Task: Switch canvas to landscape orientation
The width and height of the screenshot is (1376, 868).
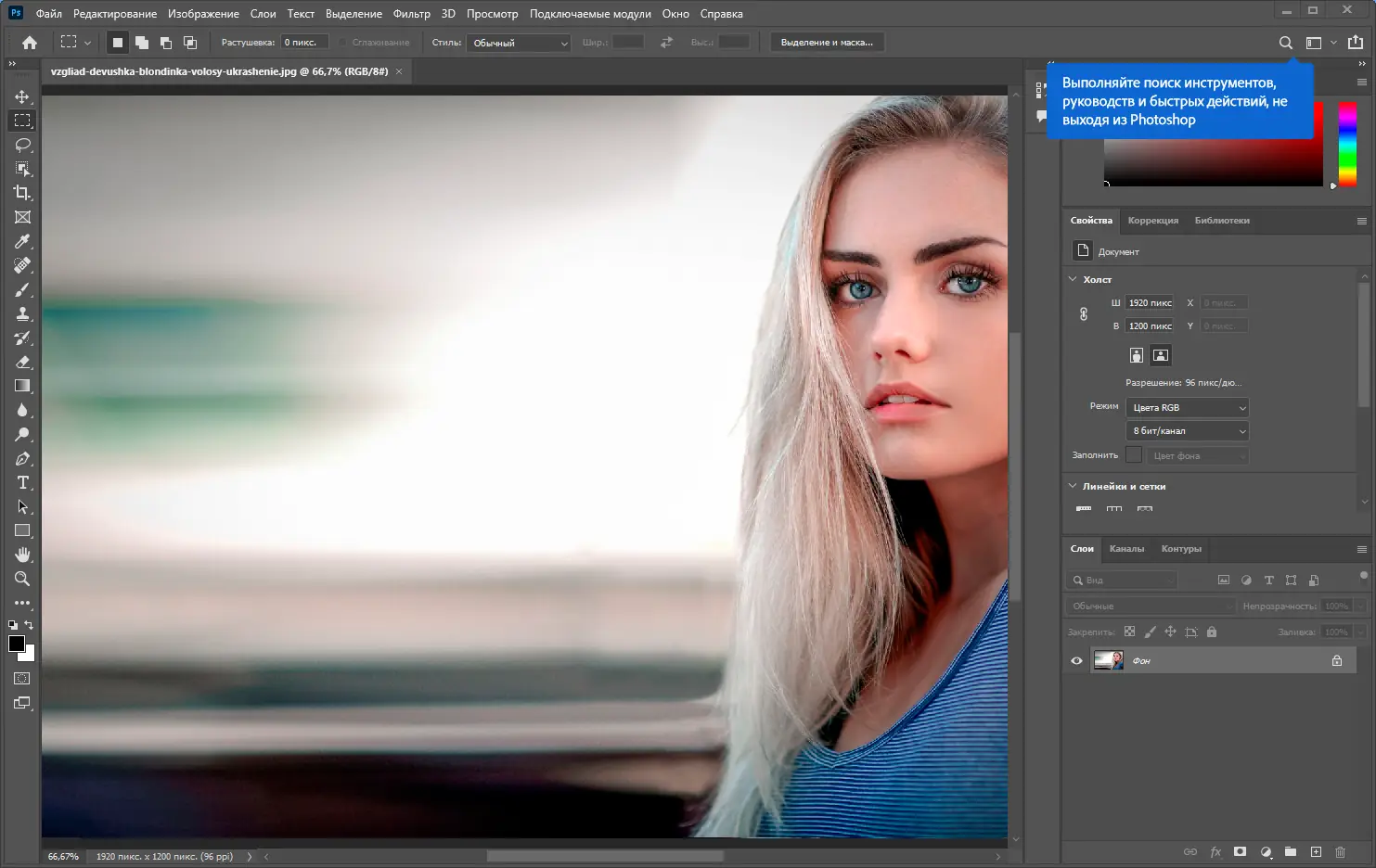Action: click(1160, 355)
